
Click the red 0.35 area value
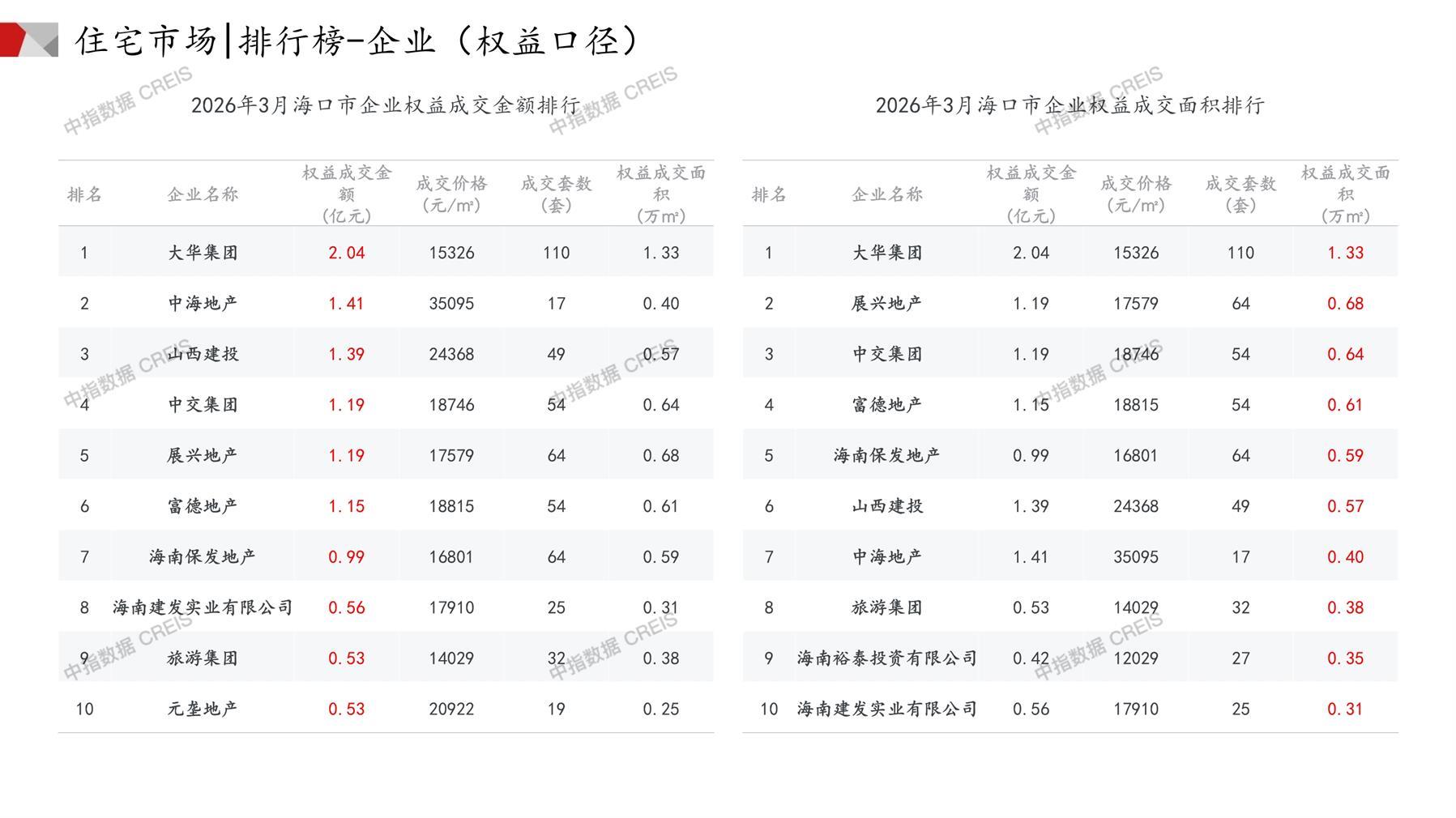[x=1345, y=658]
